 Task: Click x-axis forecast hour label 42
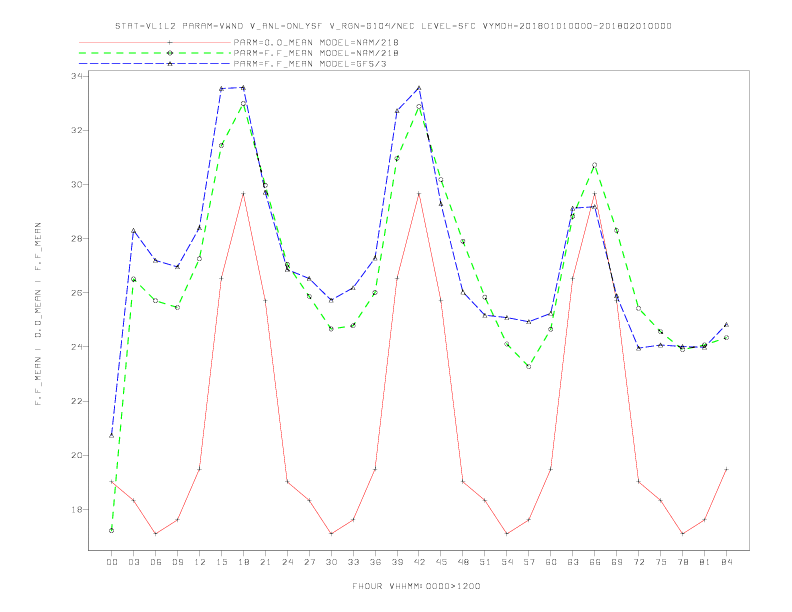(419, 562)
